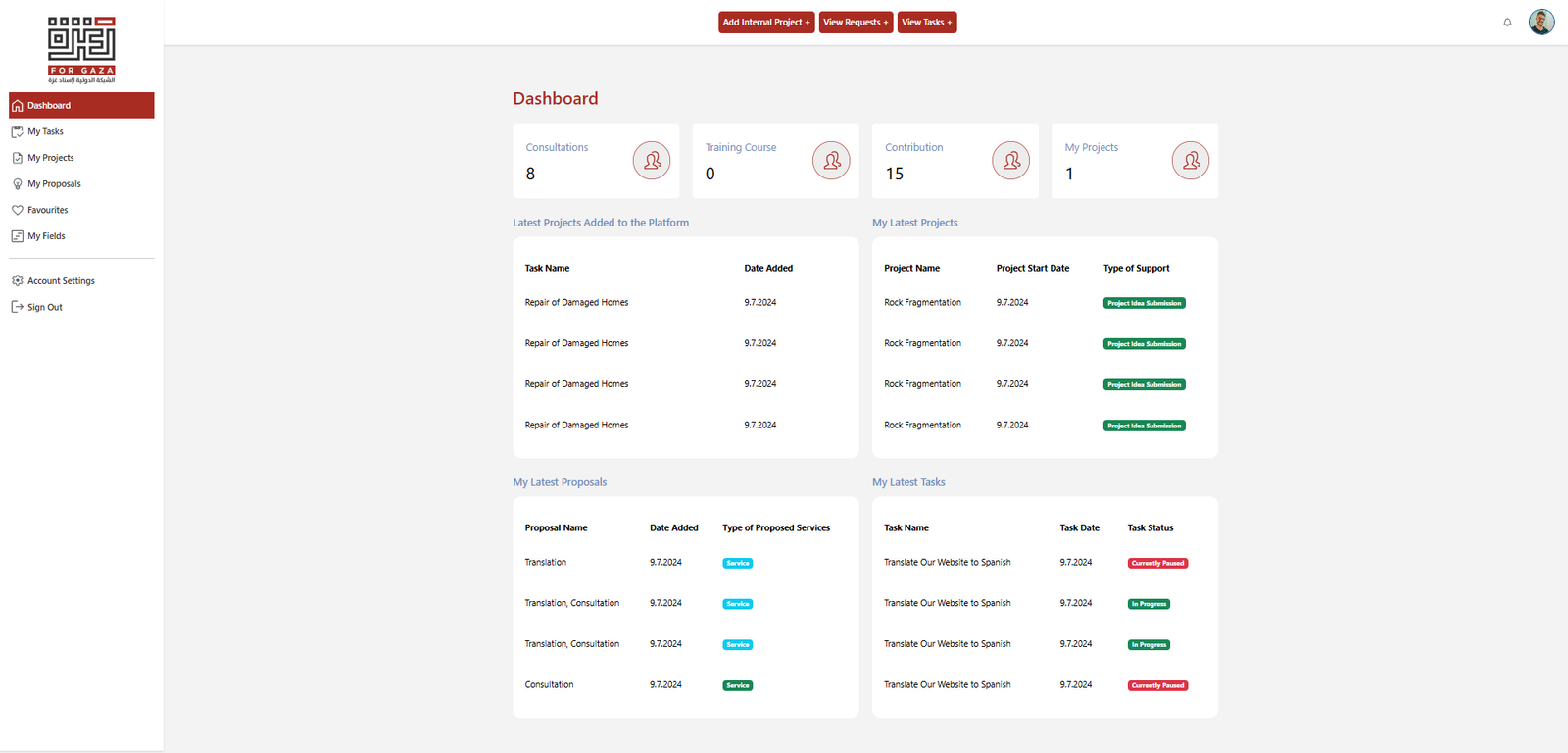Click the Sign Out arrow icon

tap(18, 307)
